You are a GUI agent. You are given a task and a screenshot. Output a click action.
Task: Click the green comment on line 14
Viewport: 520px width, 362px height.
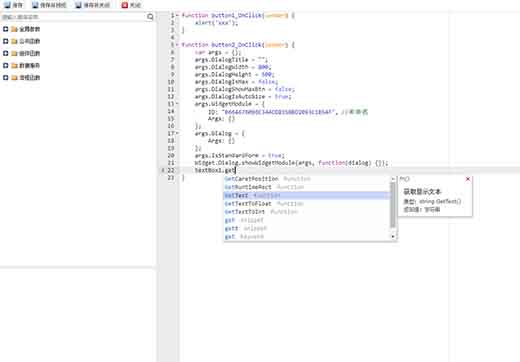click(x=355, y=112)
